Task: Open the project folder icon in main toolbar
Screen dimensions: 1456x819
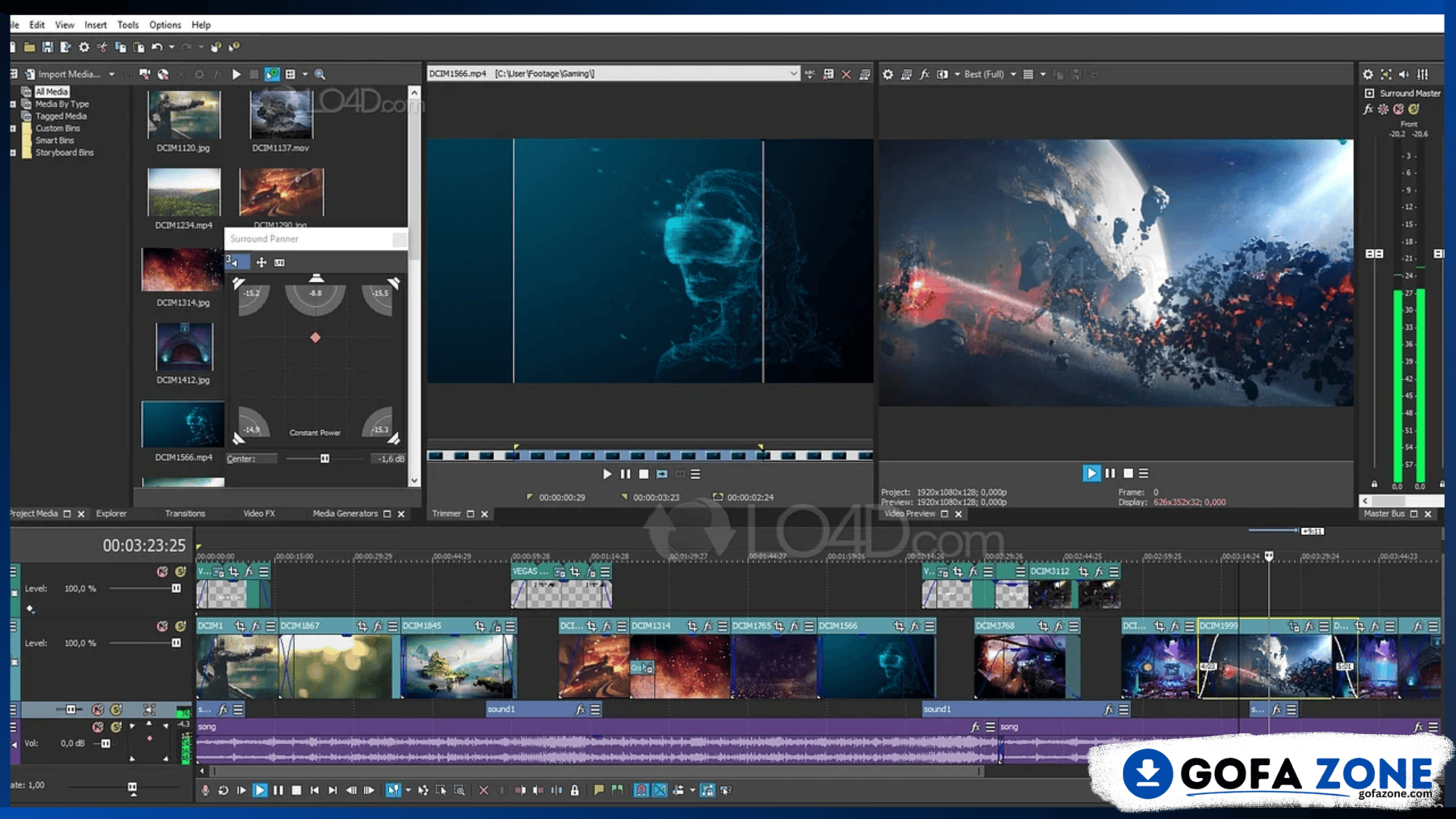Action: tap(29, 47)
